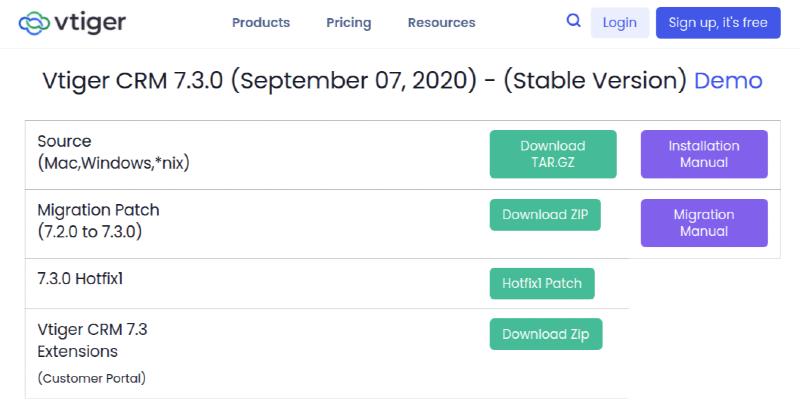Get the Hotfix1 Patch
The width and height of the screenshot is (800, 400).
[x=542, y=283]
